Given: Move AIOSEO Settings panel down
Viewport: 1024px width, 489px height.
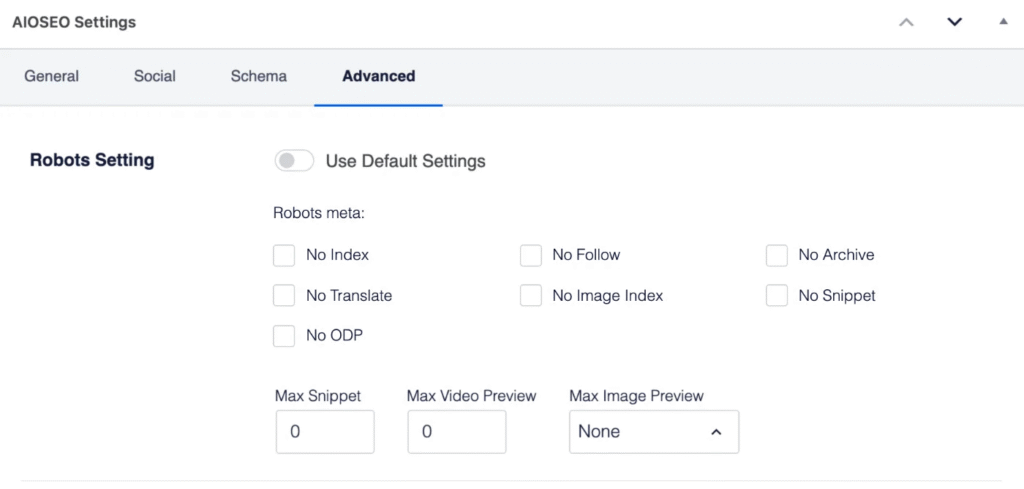Looking at the screenshot, I should (x=954, y=22).
